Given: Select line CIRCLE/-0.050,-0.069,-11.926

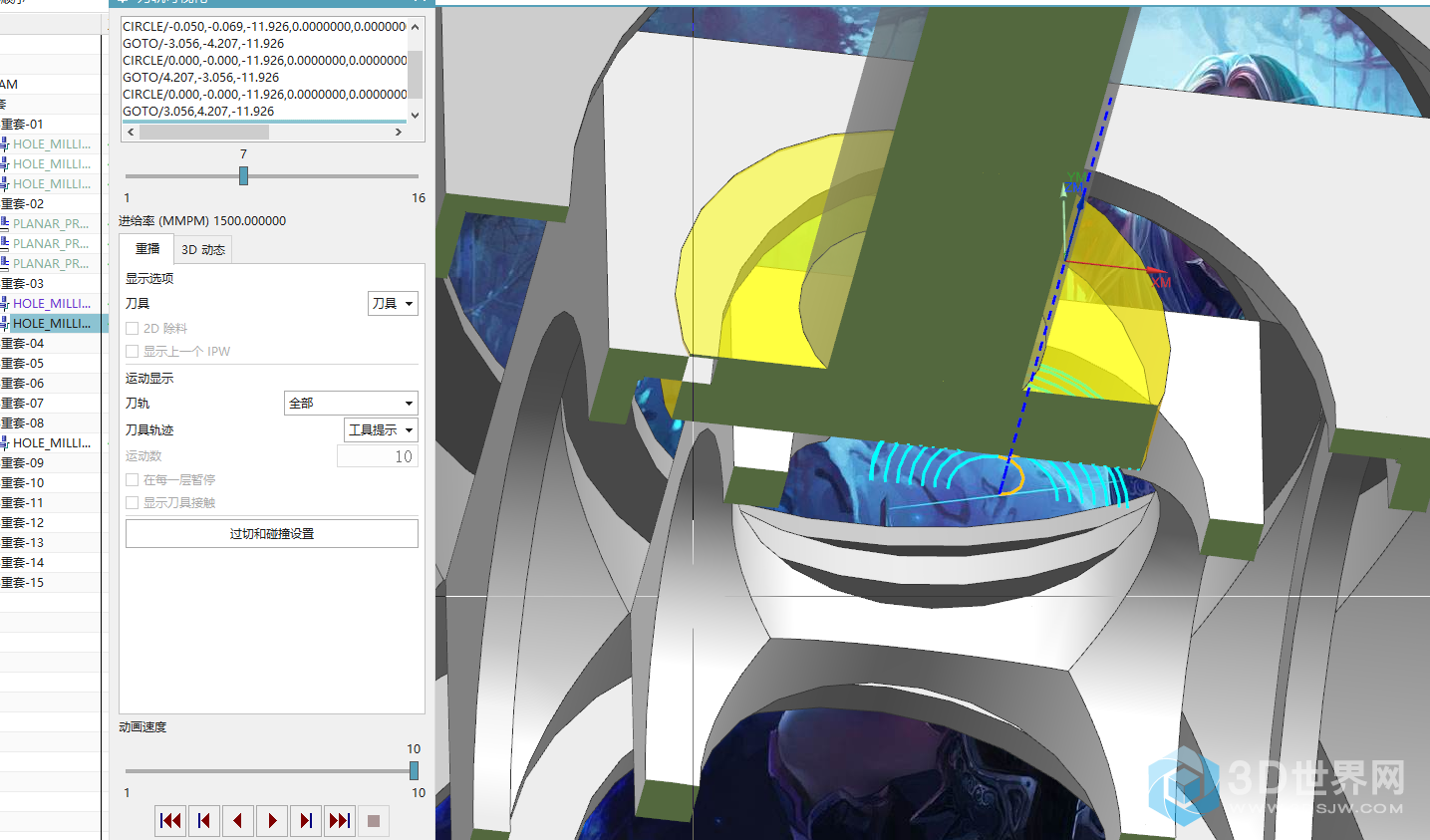Looking at the screenshot, I should 264,27.
